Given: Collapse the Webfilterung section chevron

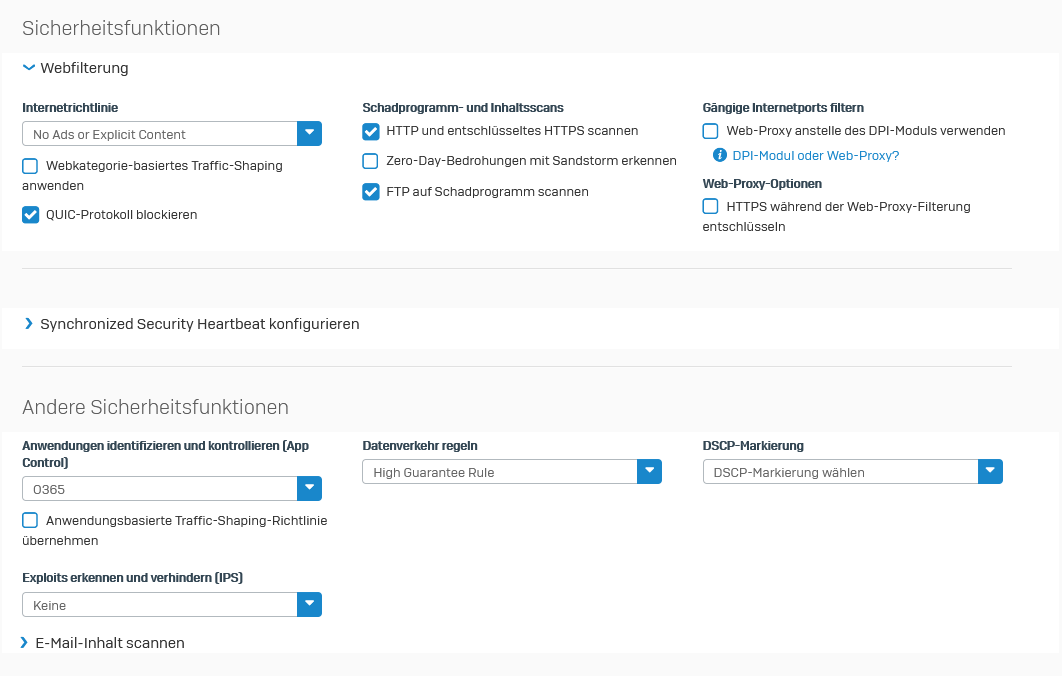Looking at the screenshot, I should 28,68.
